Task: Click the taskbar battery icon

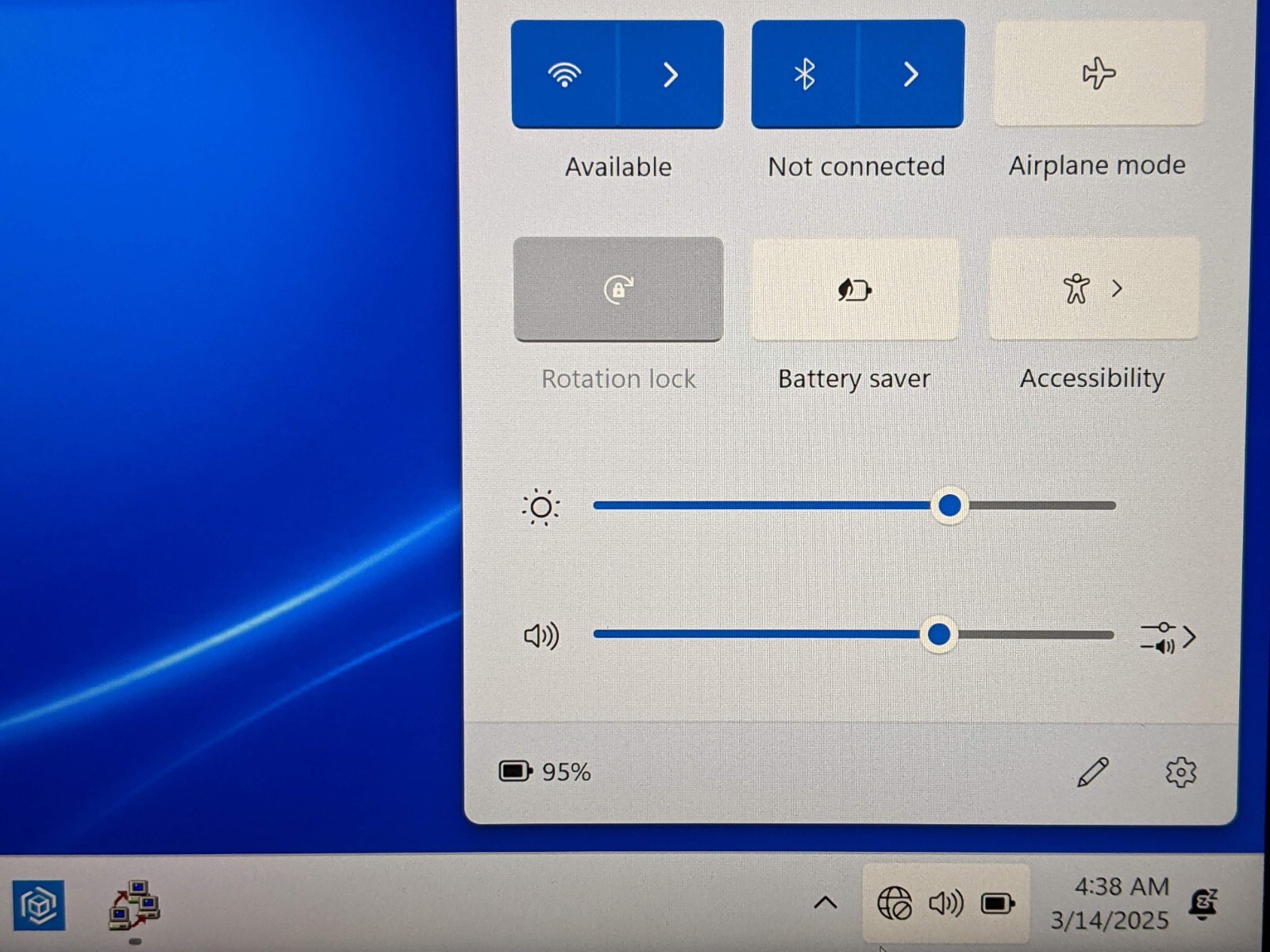Action: [x=998, y=903]
